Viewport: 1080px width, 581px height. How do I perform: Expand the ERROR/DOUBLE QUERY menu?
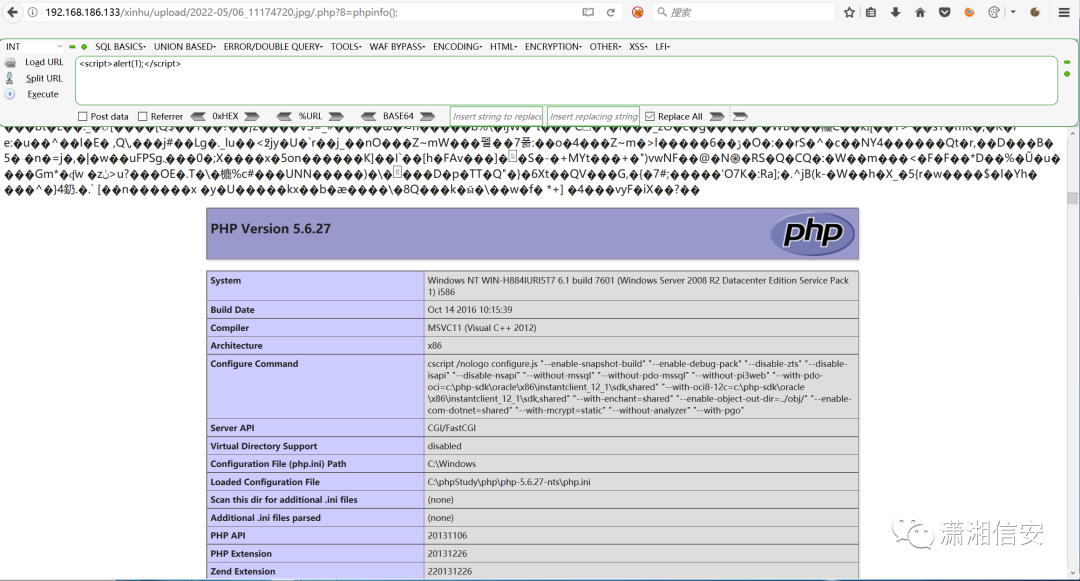tap(273, 47)
